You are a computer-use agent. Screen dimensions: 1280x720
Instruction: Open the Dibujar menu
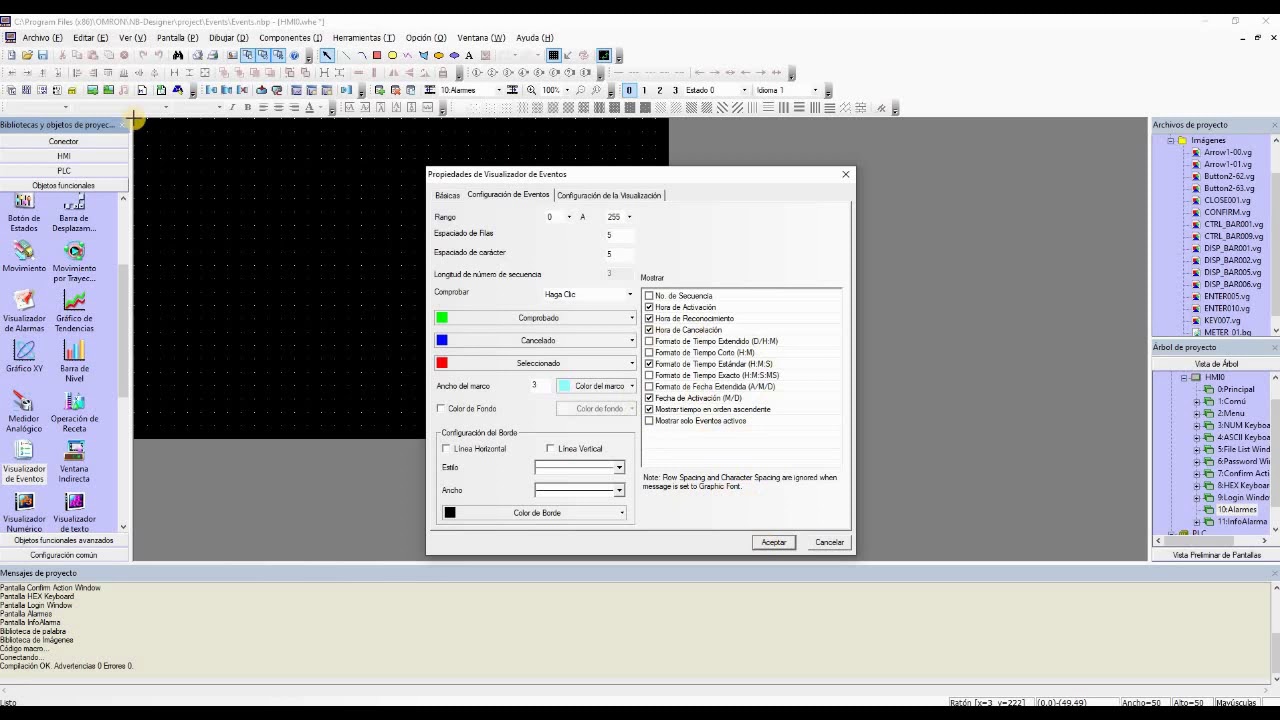(x=228, y=38)
